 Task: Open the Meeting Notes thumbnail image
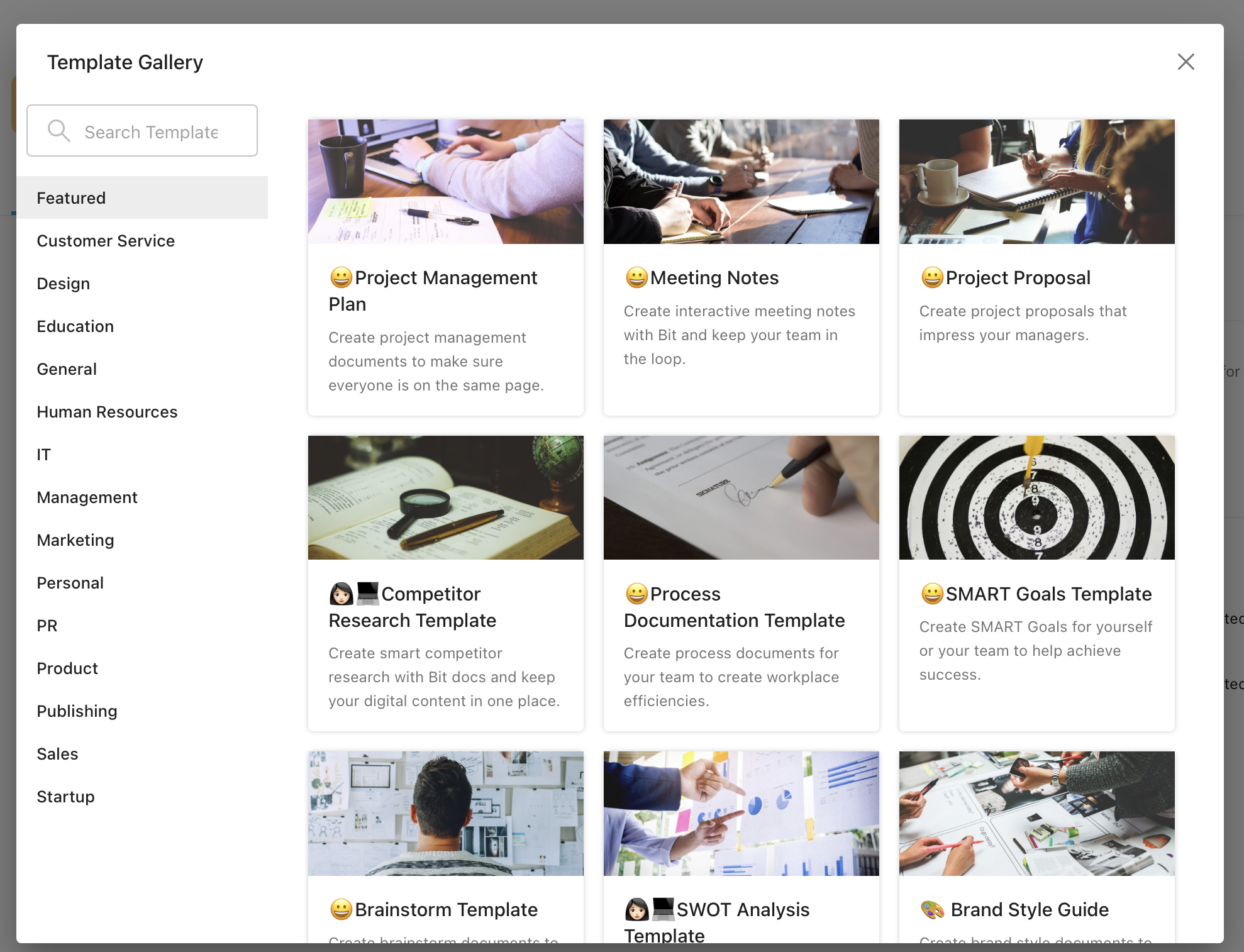tap(741, 182)
